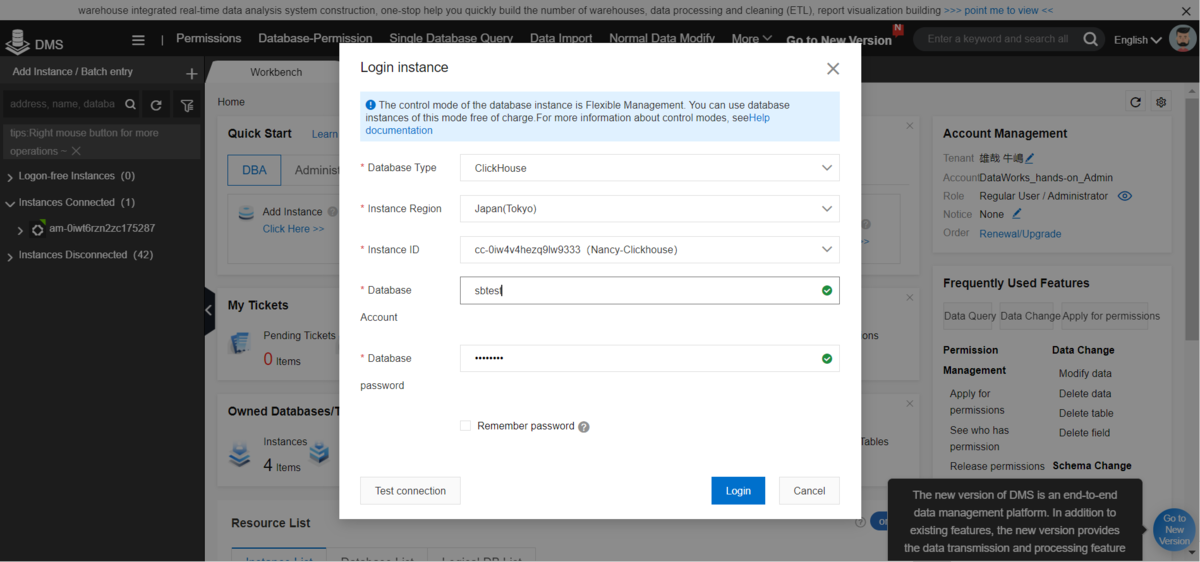Refresh the Home workbench page

[1135, 102]
